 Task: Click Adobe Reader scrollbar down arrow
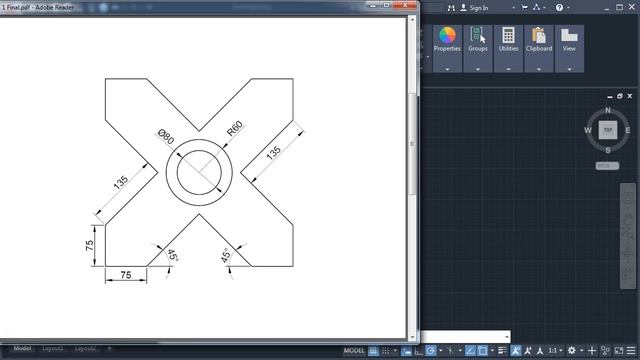pos(412,338)
